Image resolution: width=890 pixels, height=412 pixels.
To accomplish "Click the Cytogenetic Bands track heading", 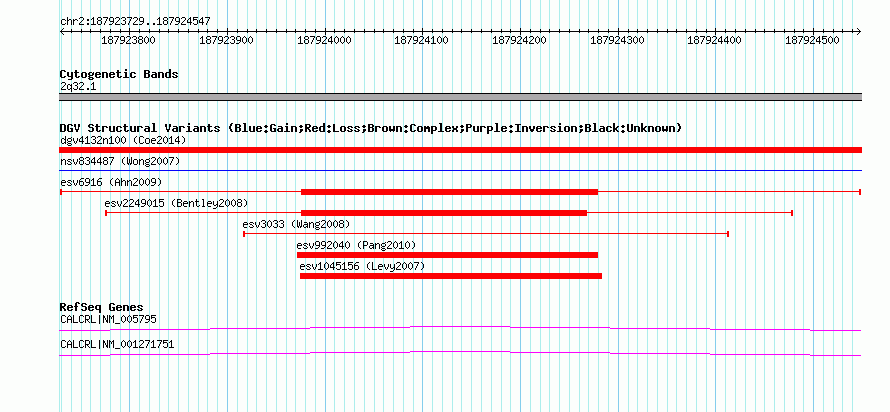I will (x=119, y=74).
